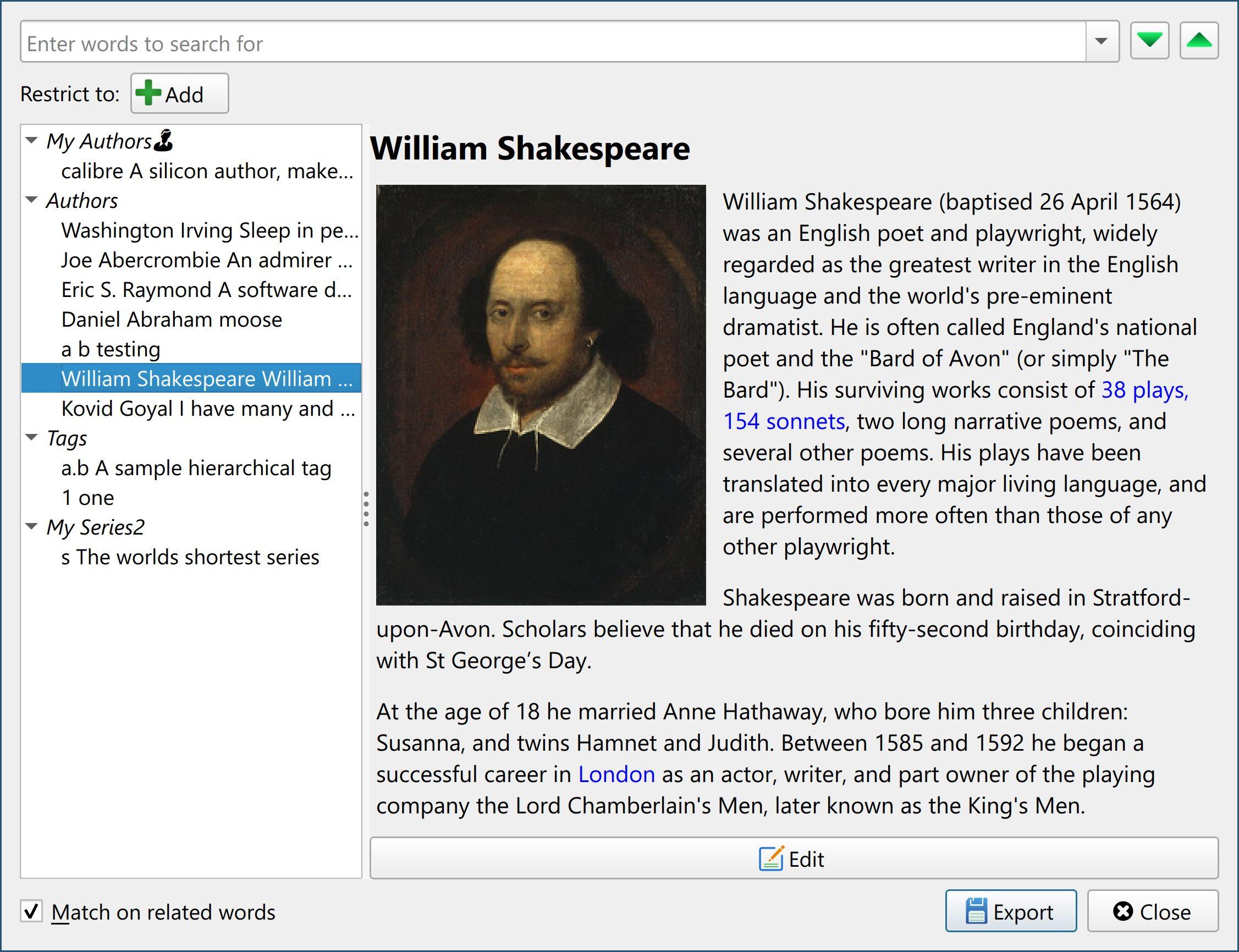Collapse the My Authors tree category

tap(32, 140)
